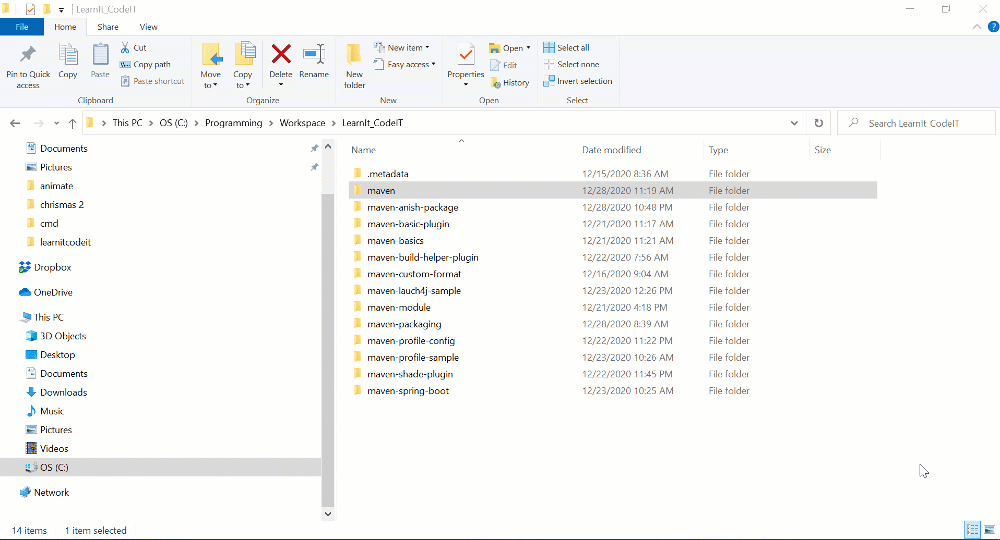Open address bar history dropdown arrow
Viewport: 1000px width, 540px height.
pyautogui.click(x=794, y=123)
